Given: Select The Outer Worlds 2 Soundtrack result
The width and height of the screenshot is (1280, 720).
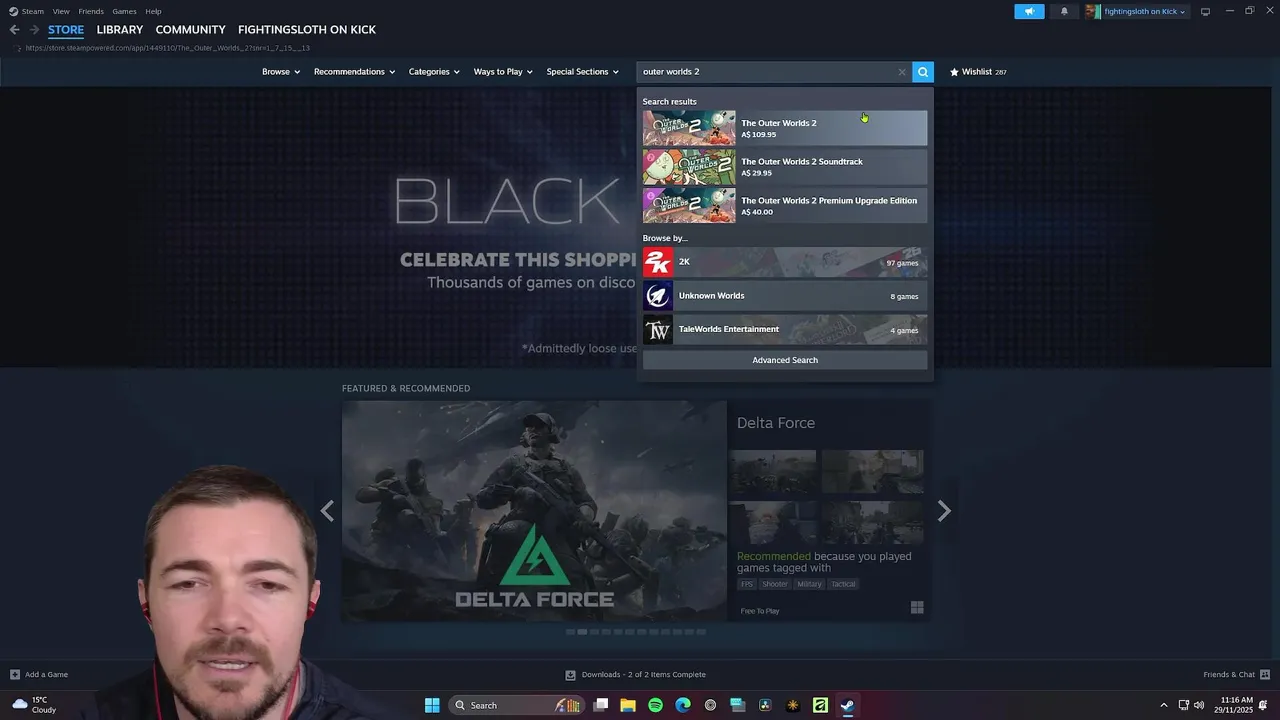Looking at the screenshot, I should click(785, 167).
